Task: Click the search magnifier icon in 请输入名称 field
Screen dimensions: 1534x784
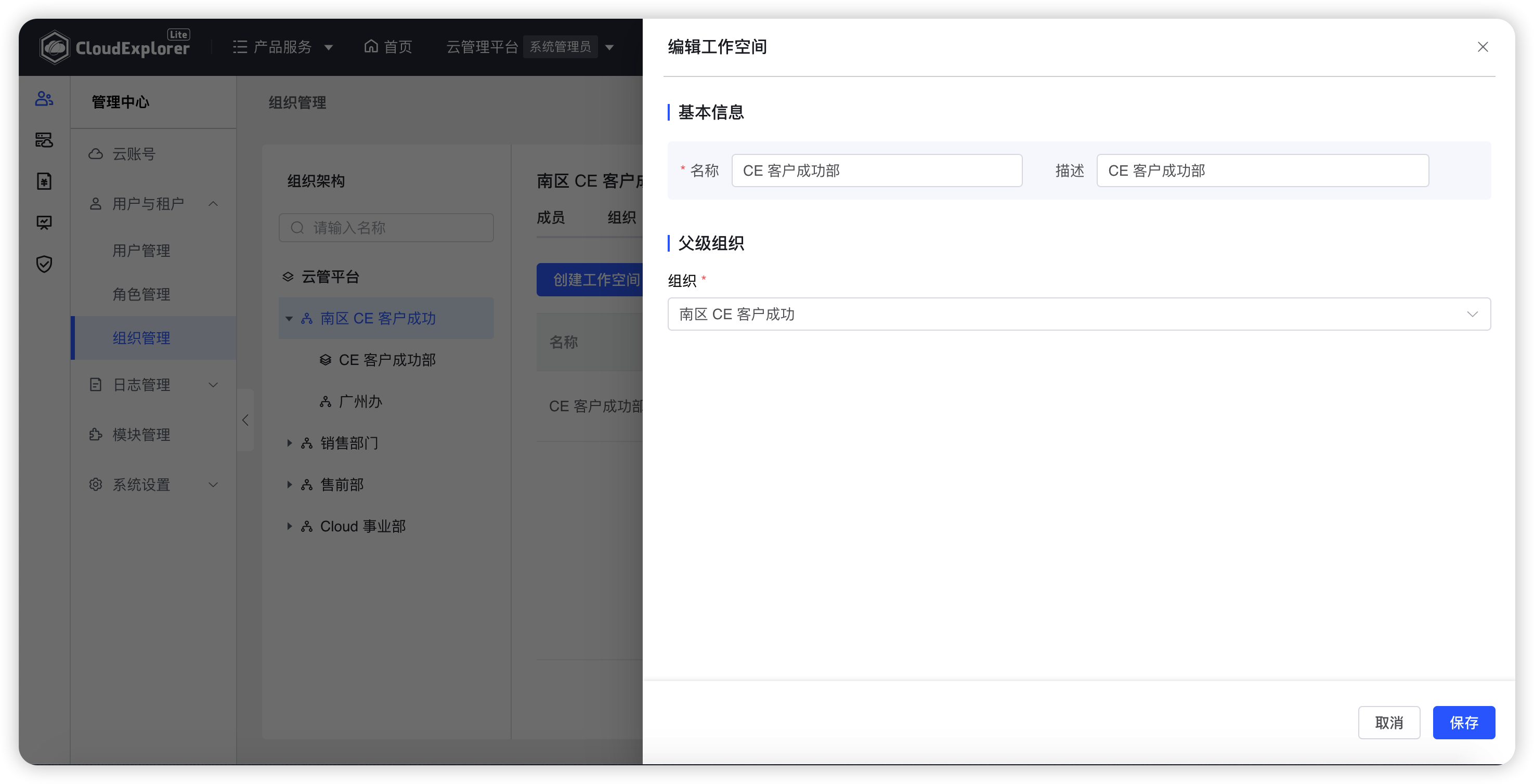Action: (297, 227)
